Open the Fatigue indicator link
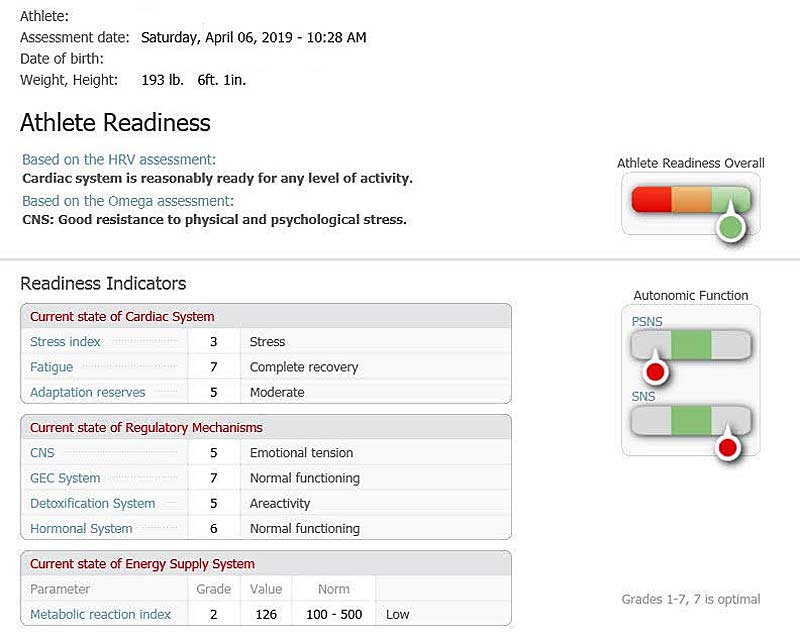This screenshot has height=641, width=800. [52, 367]
